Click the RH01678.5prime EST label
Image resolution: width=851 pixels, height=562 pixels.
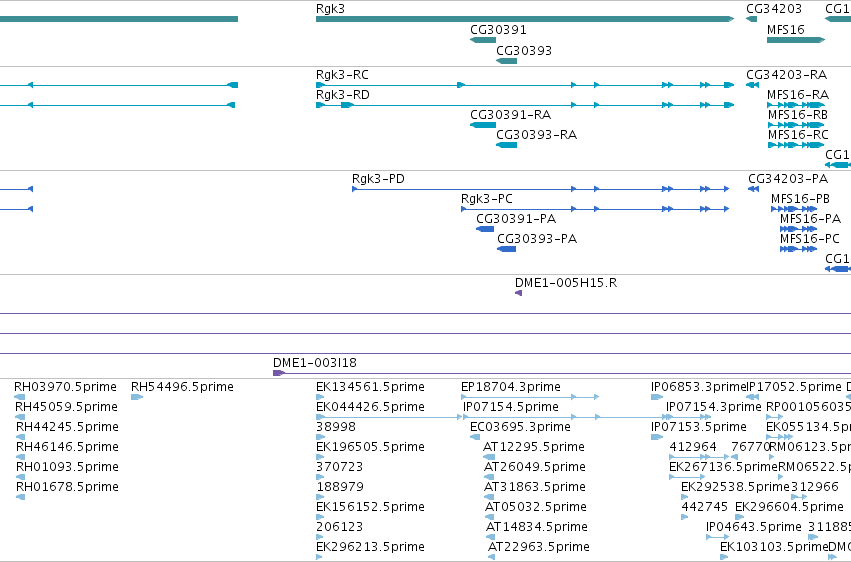click(x=67, y=488)
